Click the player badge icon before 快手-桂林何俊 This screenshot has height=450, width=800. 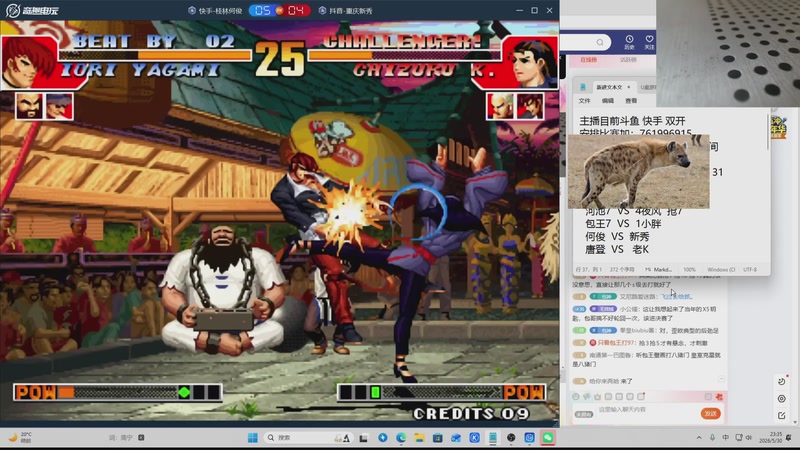pyautogui.click(x=192, y=11)
